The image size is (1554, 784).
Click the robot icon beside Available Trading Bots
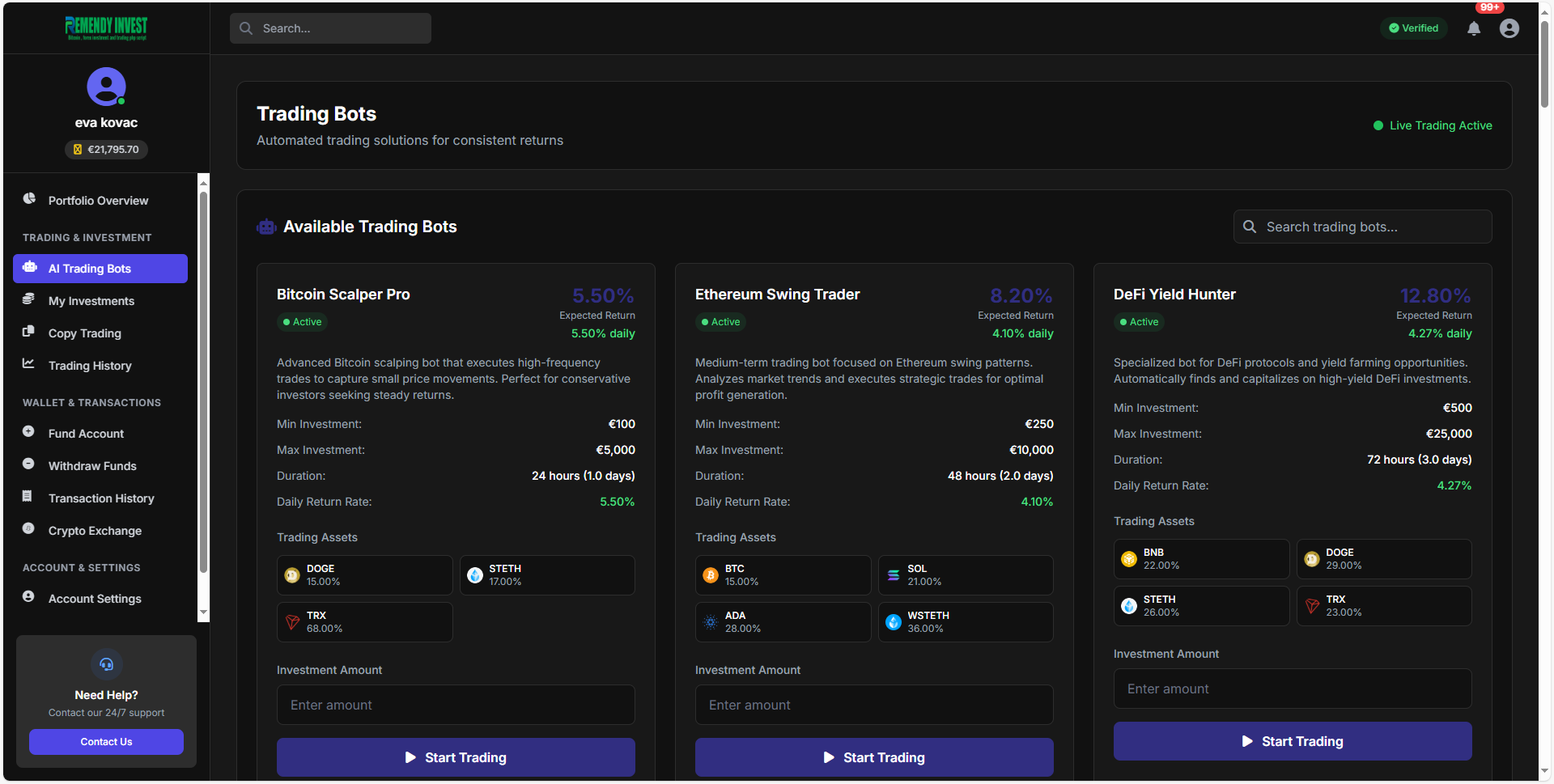[266, 227]
